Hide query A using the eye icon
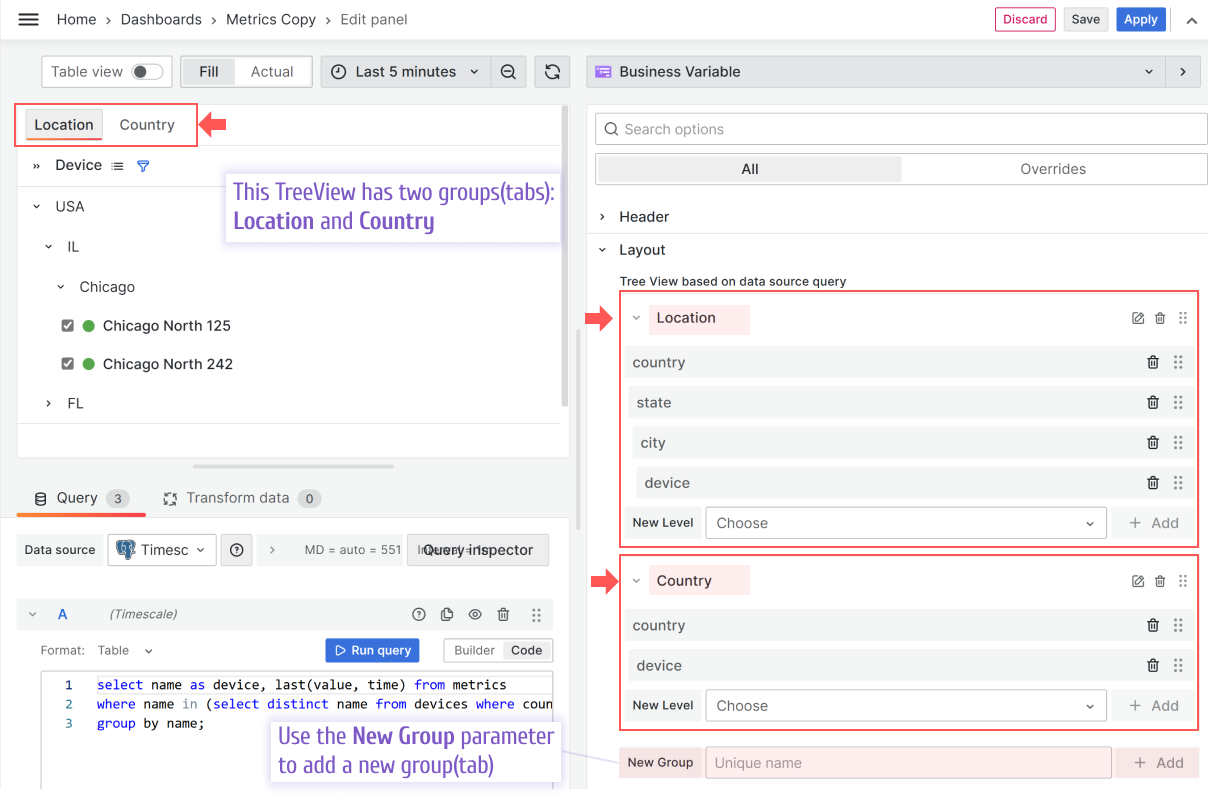Screen dimensions: 1208x797 click(475, 614)
